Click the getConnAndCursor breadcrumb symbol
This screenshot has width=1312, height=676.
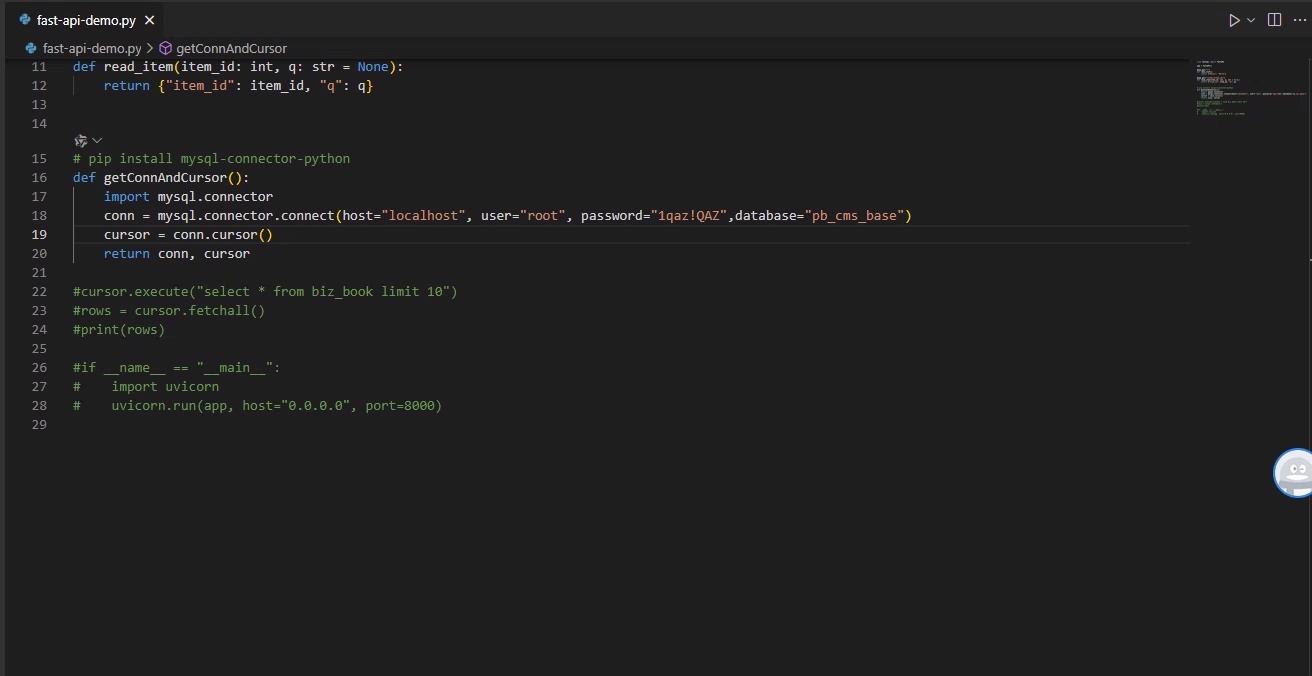click(231, 48)
